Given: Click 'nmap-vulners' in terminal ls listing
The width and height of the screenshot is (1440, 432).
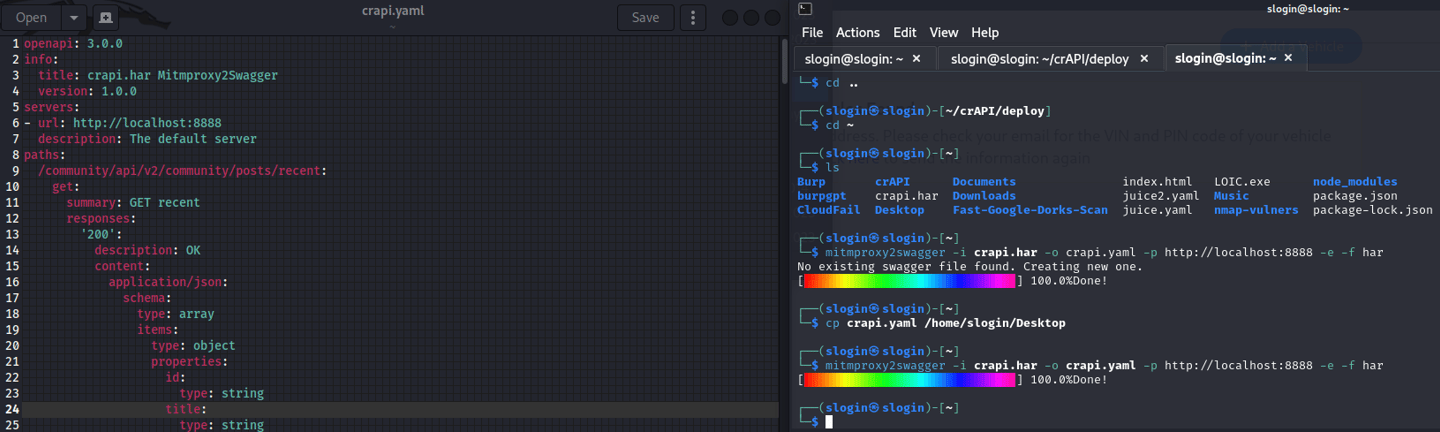Looking at the screenshot, I should [1256, 210].
